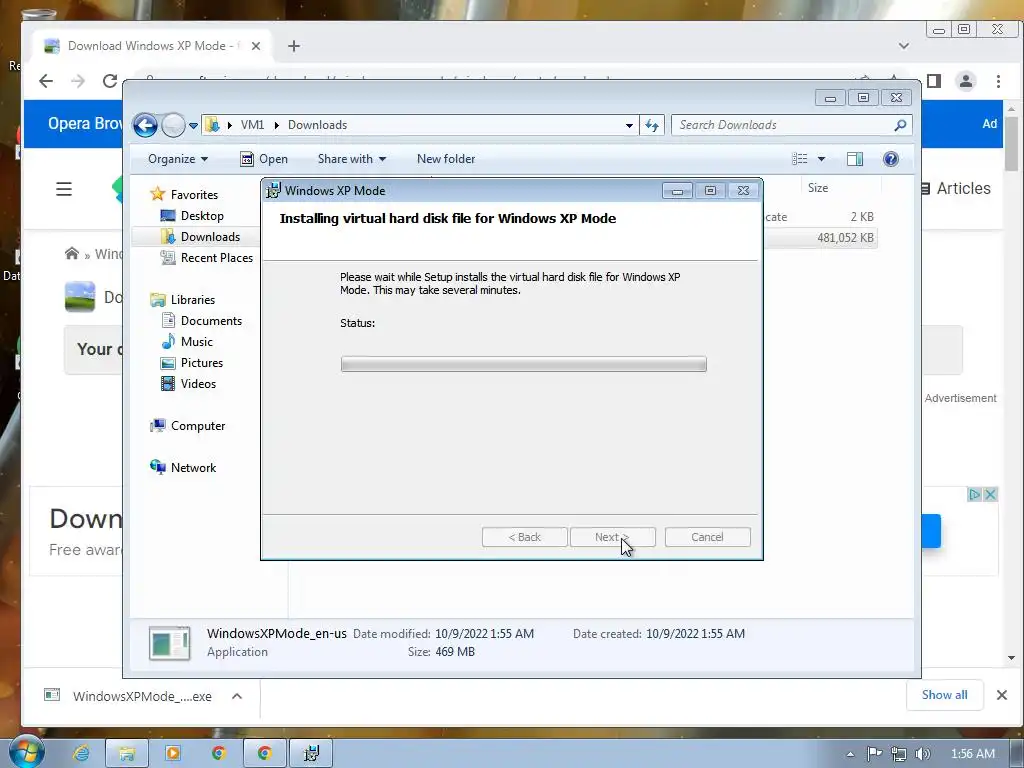The width and height of the screenshot is (1024, 768).
Task: Open Chrome's three-dot menu
Action: (998, 81)
